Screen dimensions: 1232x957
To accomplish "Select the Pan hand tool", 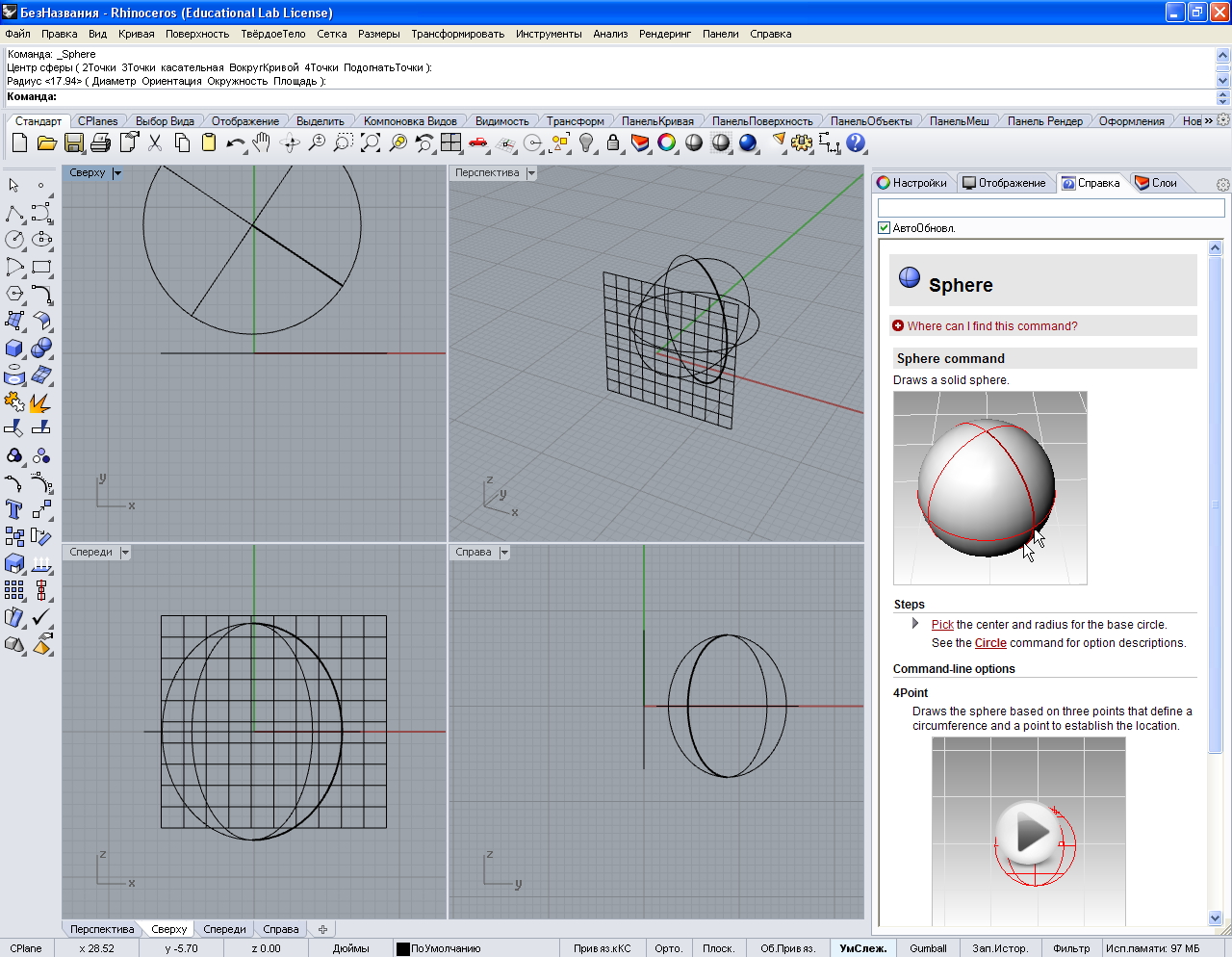I will click(x=262, y=143).
